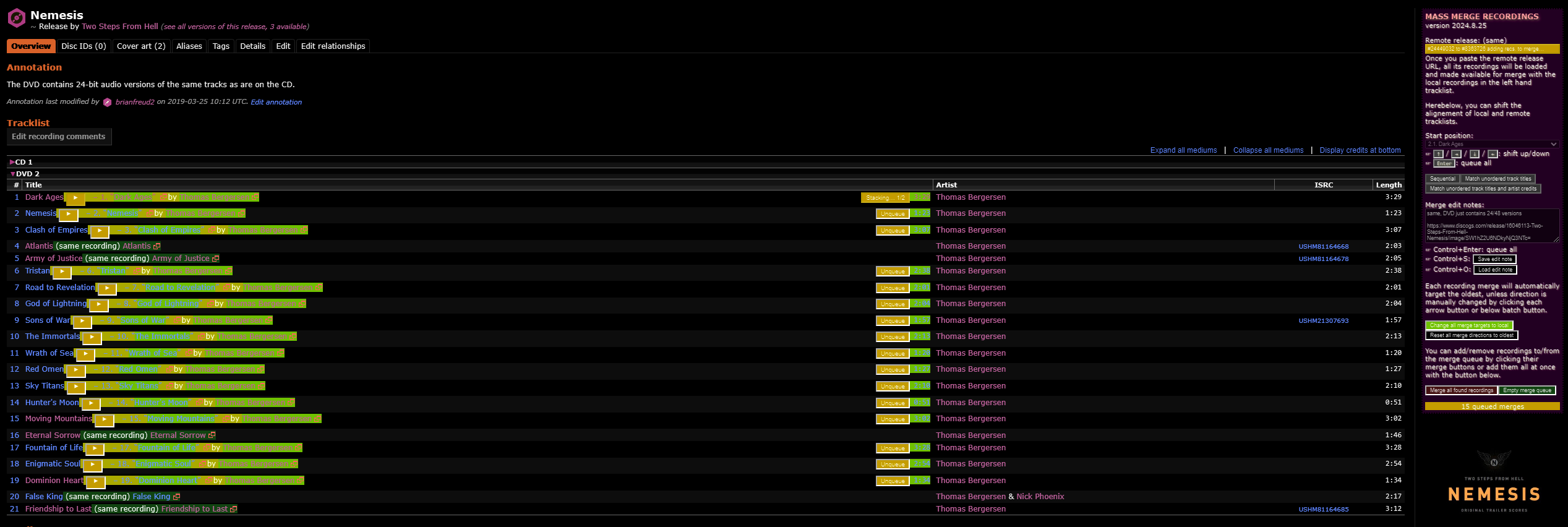Click the Sequential matching button

point(1442,179)
